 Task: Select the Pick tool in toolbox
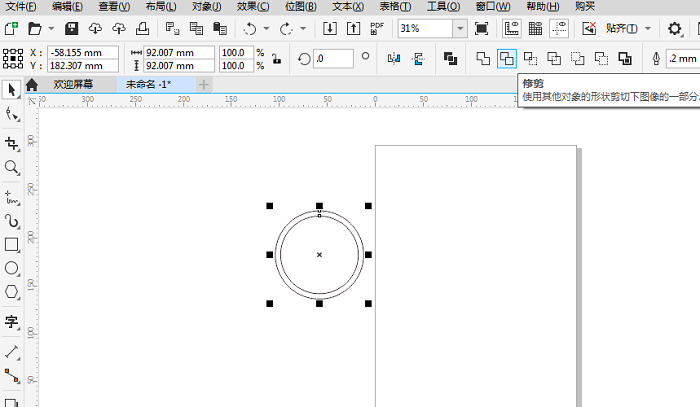pos(12,90)
